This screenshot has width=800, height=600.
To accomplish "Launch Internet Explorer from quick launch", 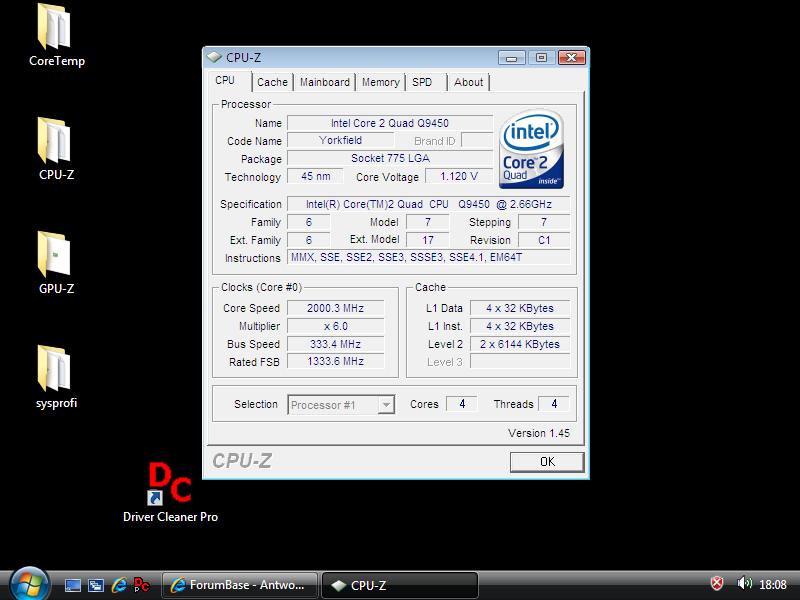I will click(x=119, y=585).
